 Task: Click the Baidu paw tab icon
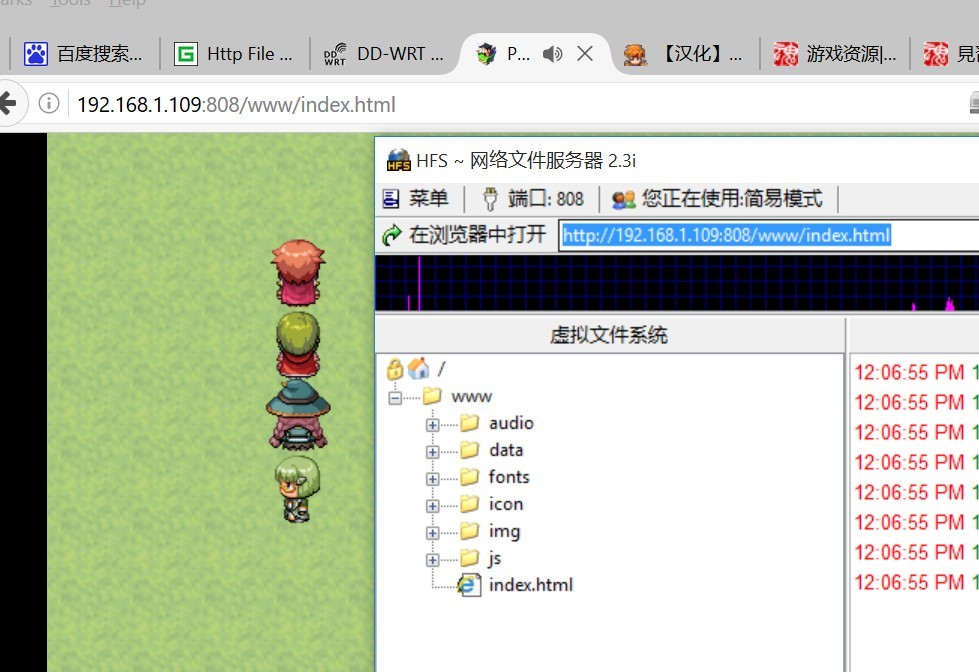coord(36,54)
